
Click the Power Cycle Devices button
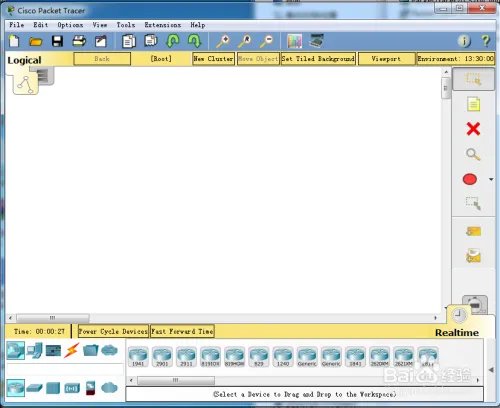coord(113,331)
